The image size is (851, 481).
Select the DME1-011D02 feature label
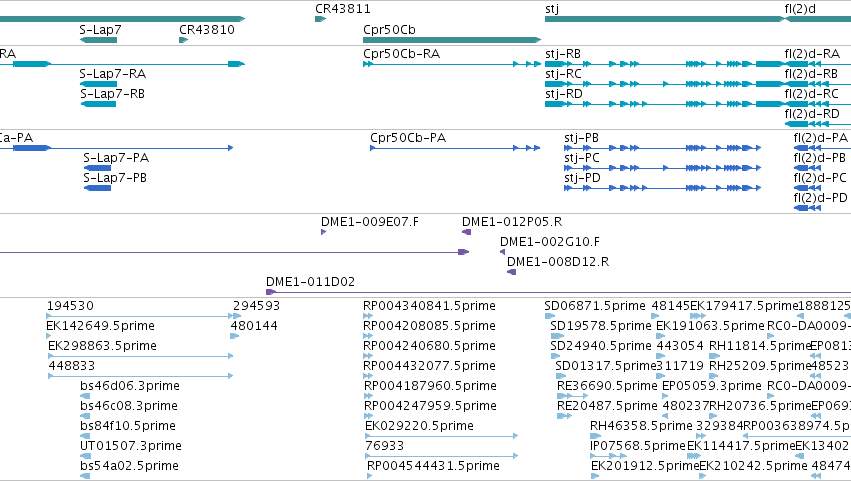(310, 282)
